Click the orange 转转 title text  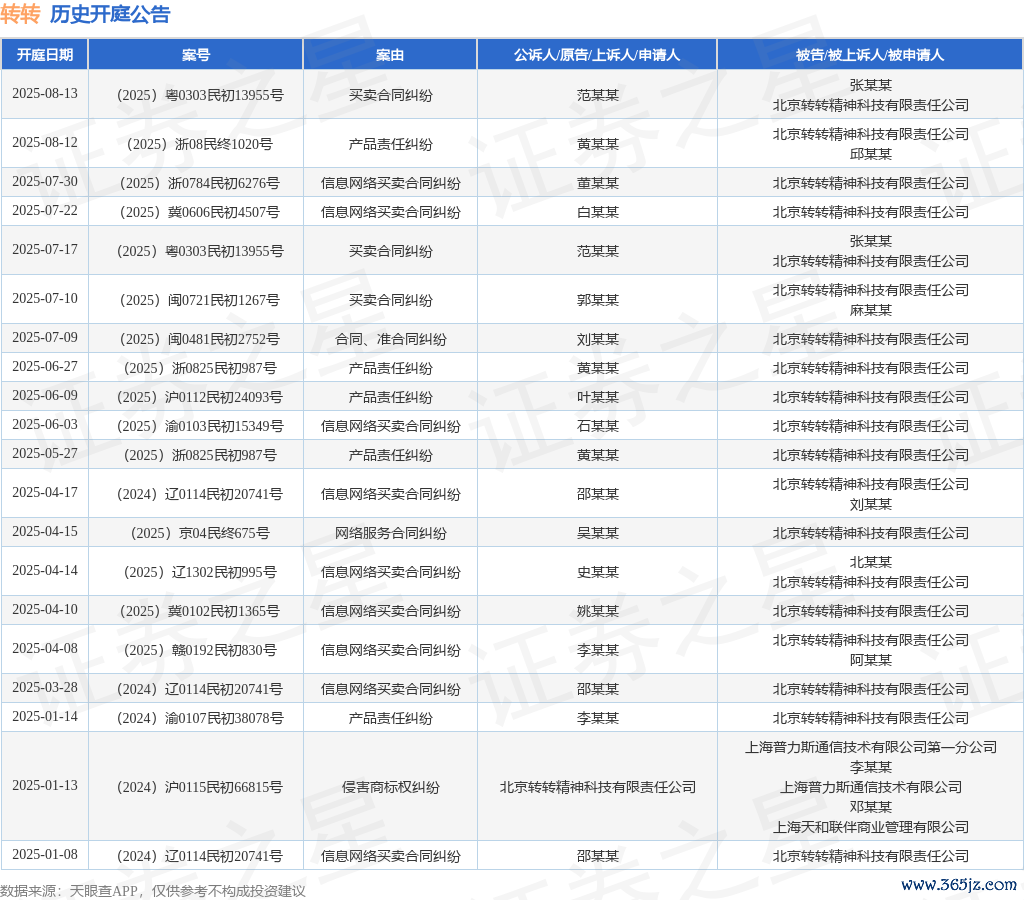[x=21, y=14]
